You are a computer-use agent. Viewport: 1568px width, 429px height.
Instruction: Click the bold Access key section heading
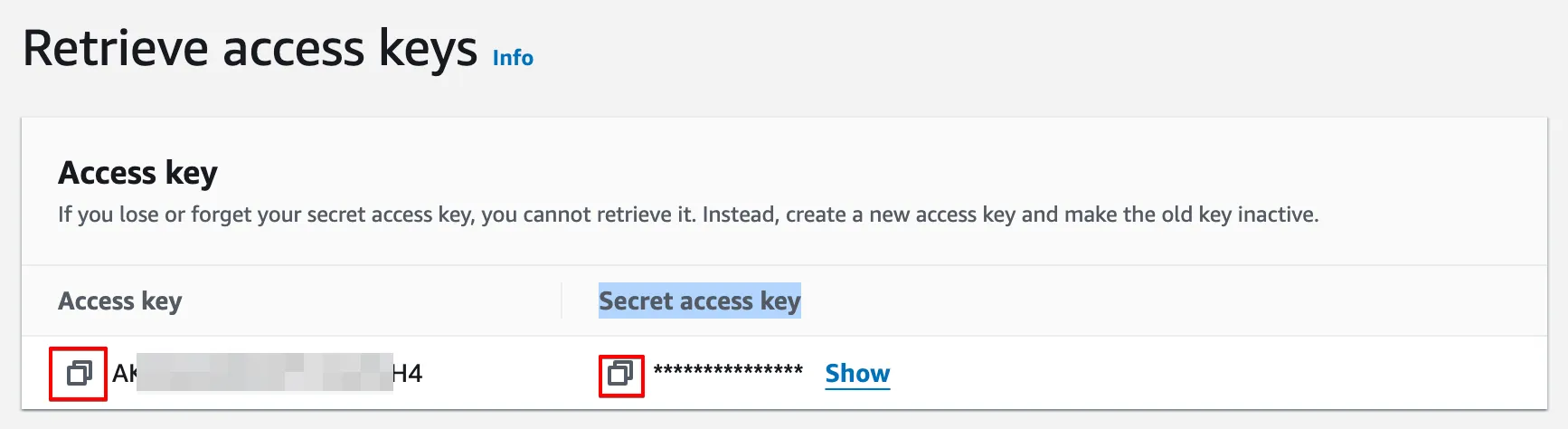[x=137, y=172]
